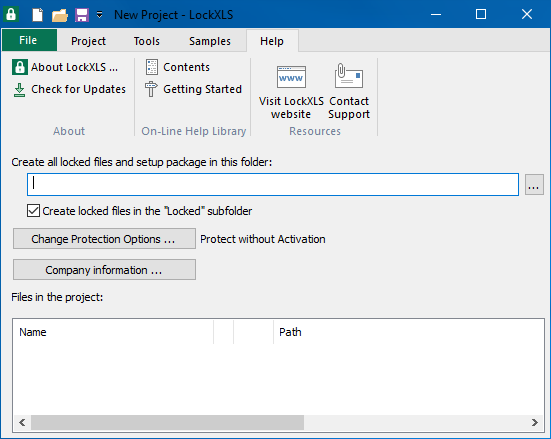Screen dimensions: 551x439
Task: Toggle 'Create locked files in Locked subfolder' checkbox
Action: pos(33,211)
